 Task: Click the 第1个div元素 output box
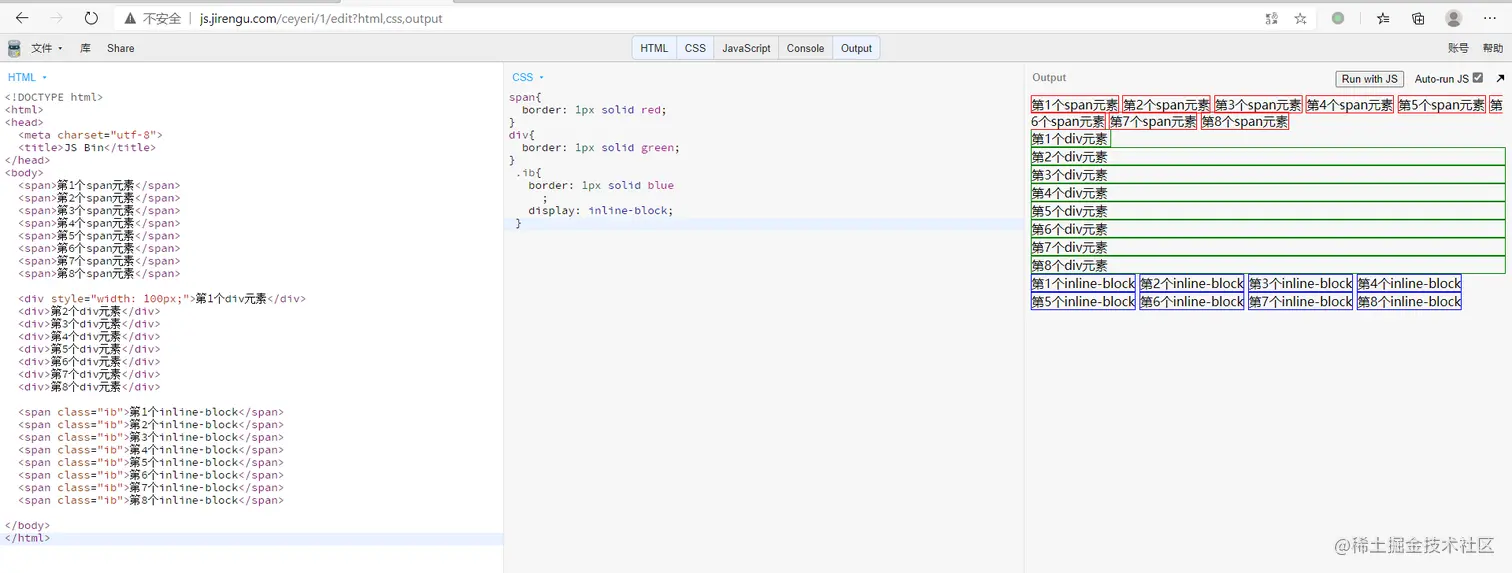pos(1071,139)
